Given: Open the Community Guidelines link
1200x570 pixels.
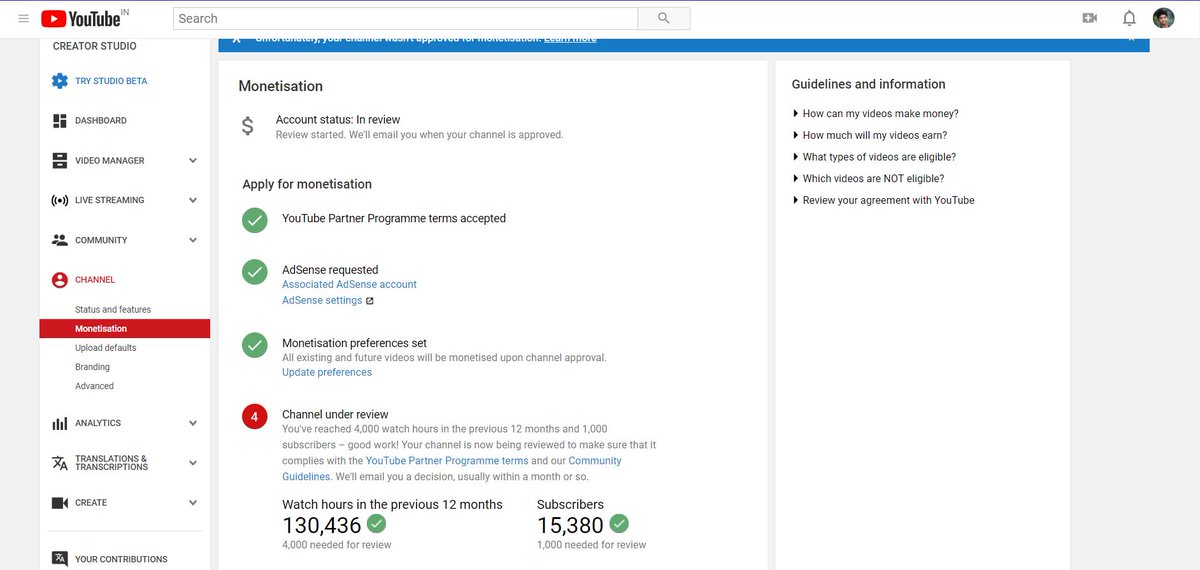Looking at the screenshot, I should point(452,469).
